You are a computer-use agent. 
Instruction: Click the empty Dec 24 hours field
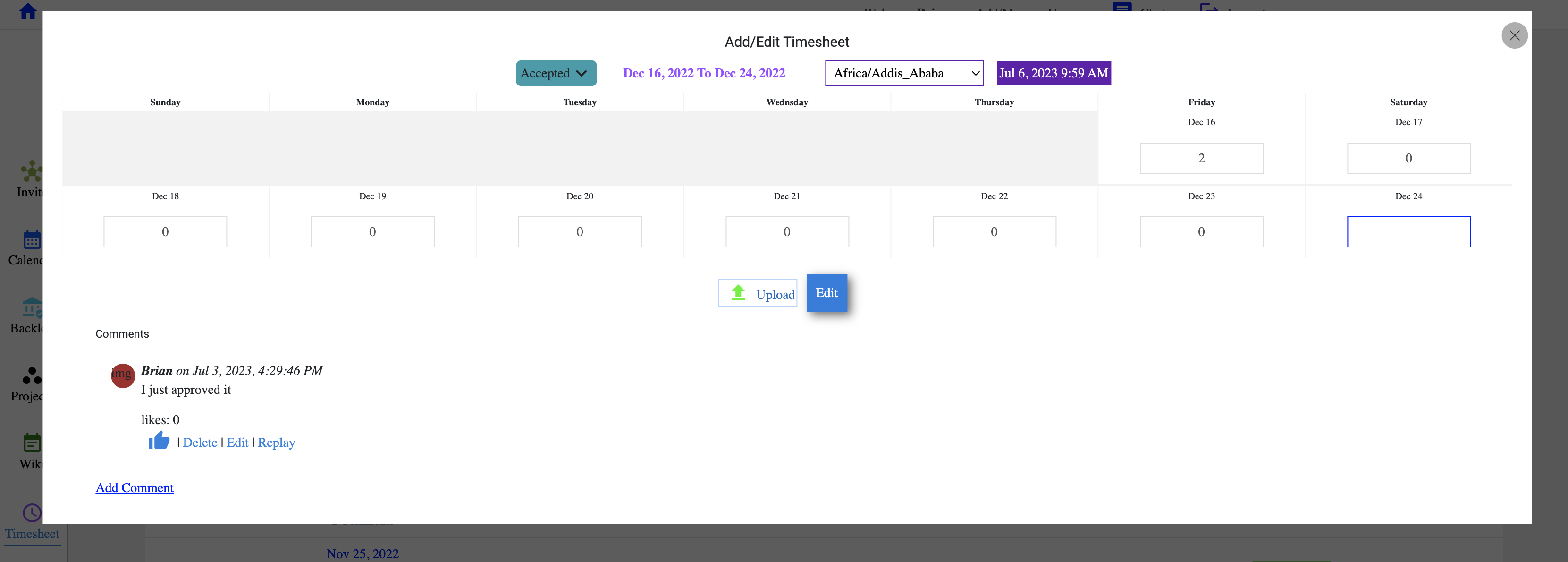tap(1408, 232)
